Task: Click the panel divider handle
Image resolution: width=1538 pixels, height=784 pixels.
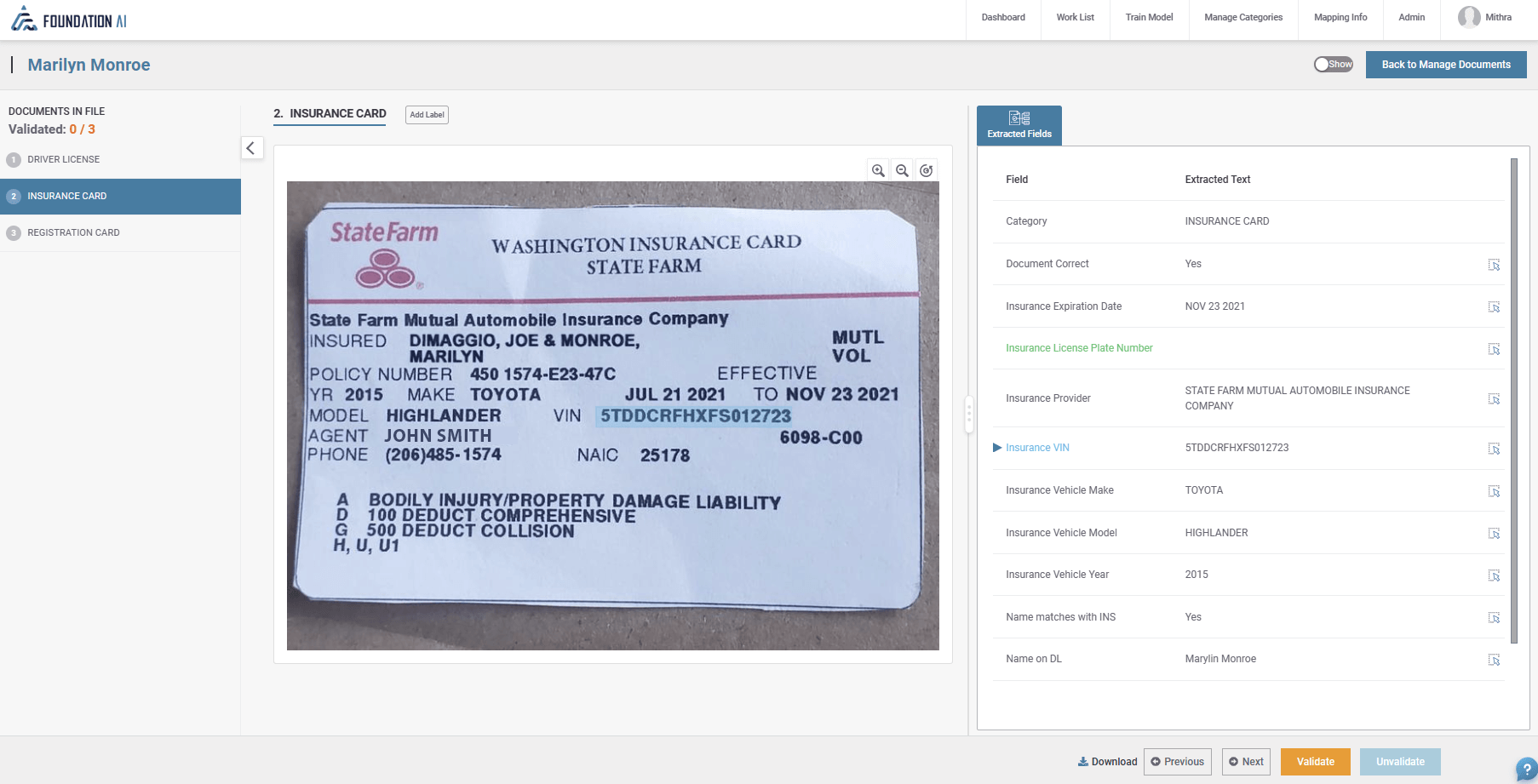Action: tap(969, 415)
